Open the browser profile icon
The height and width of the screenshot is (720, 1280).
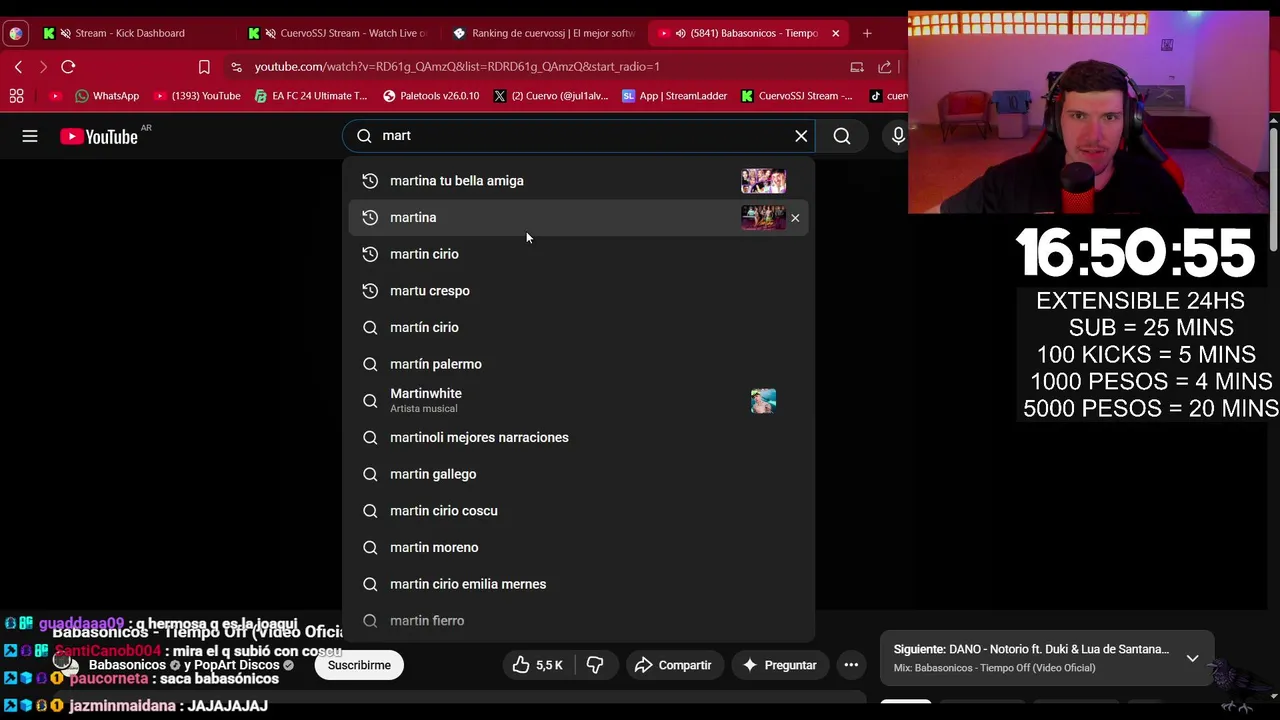pos(16,33)
